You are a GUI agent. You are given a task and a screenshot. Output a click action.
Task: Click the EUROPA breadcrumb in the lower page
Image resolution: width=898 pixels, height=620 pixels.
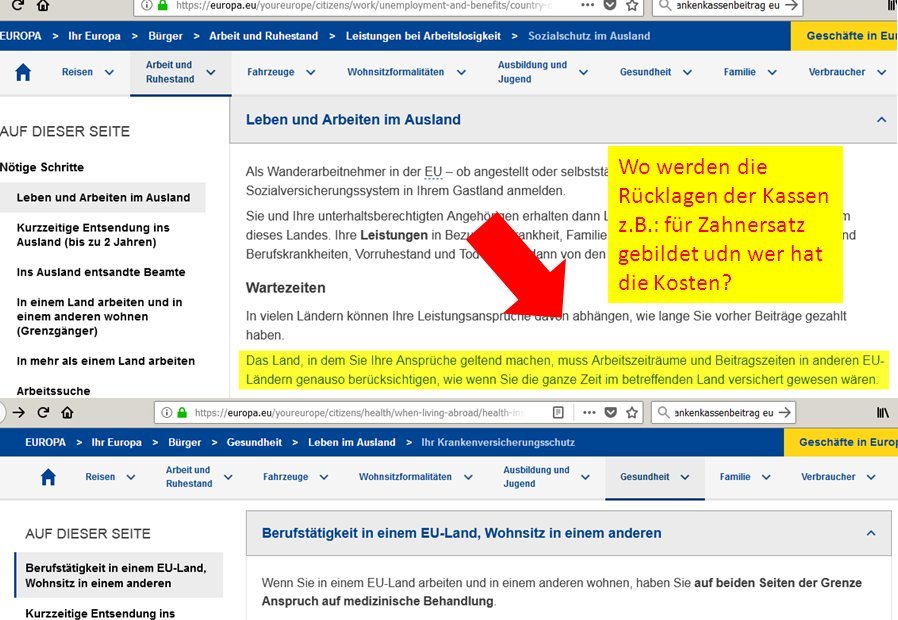[45, 443]
